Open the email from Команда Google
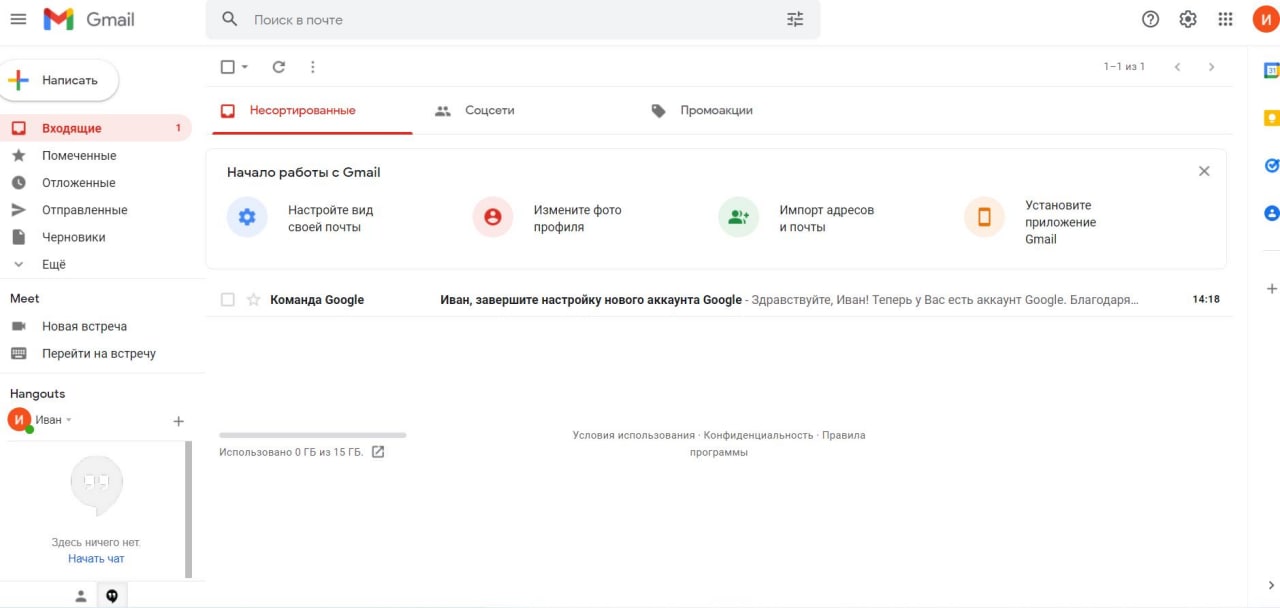This screenshot has width=1280, height=608. pos(719,300)
